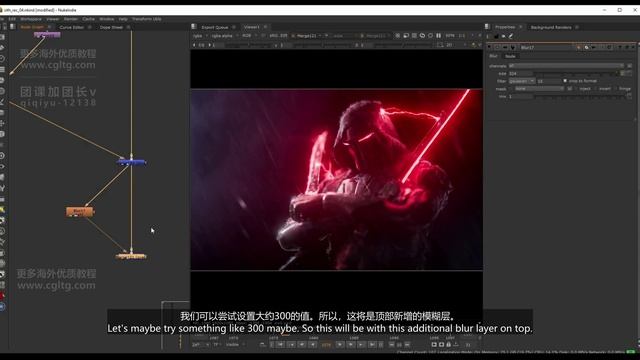
Task: Click the mix value field
Action: coord(521,96)
